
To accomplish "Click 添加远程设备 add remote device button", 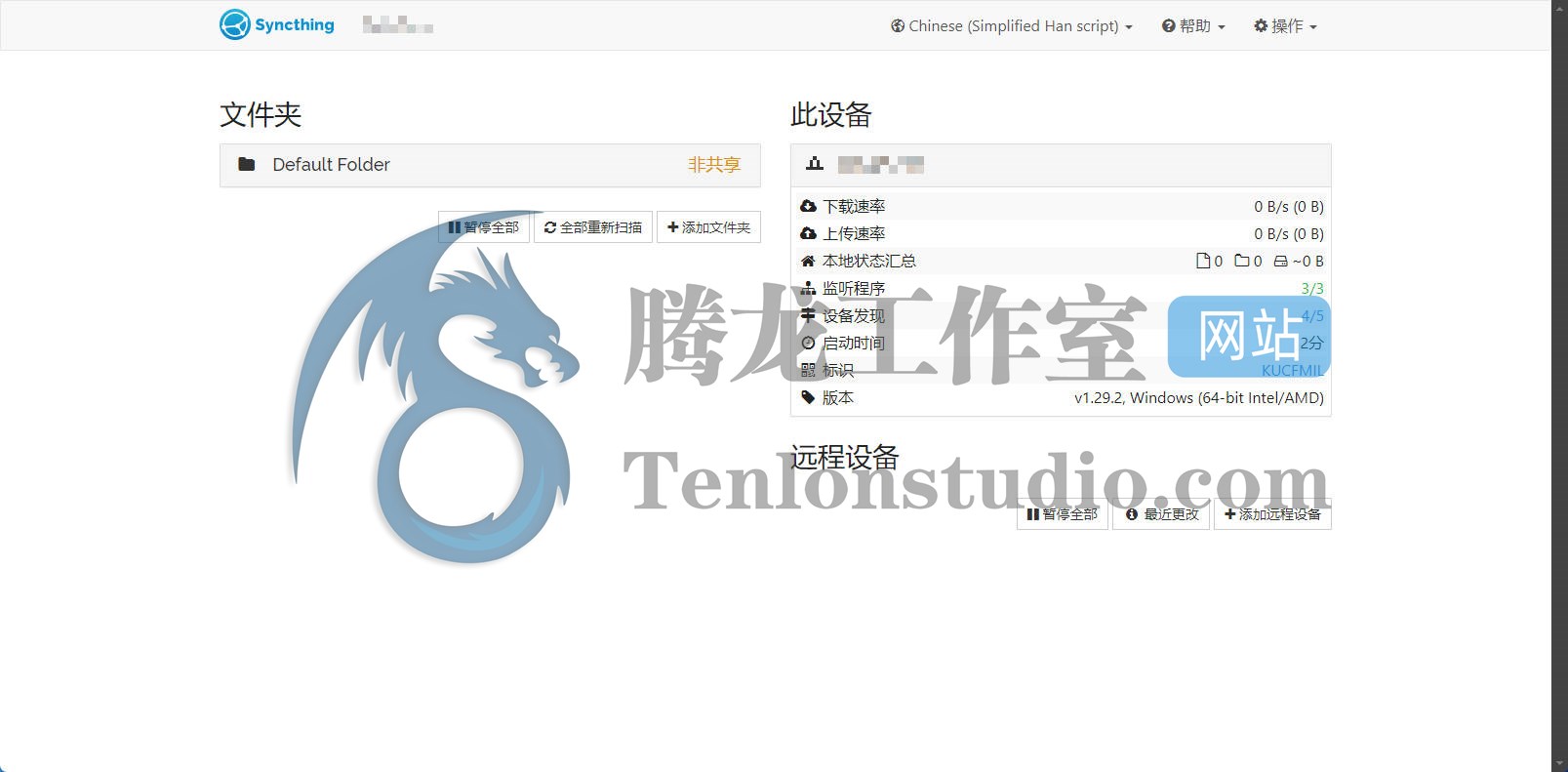I will 1272,514.
